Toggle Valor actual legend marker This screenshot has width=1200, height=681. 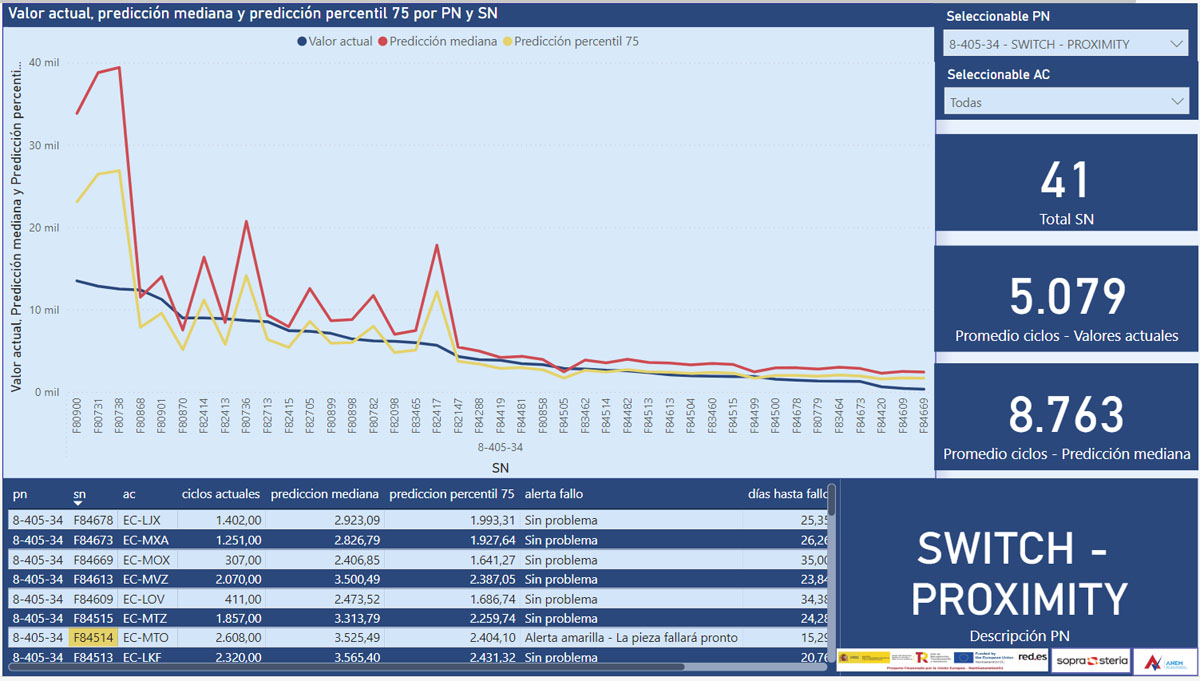point(301,42)
